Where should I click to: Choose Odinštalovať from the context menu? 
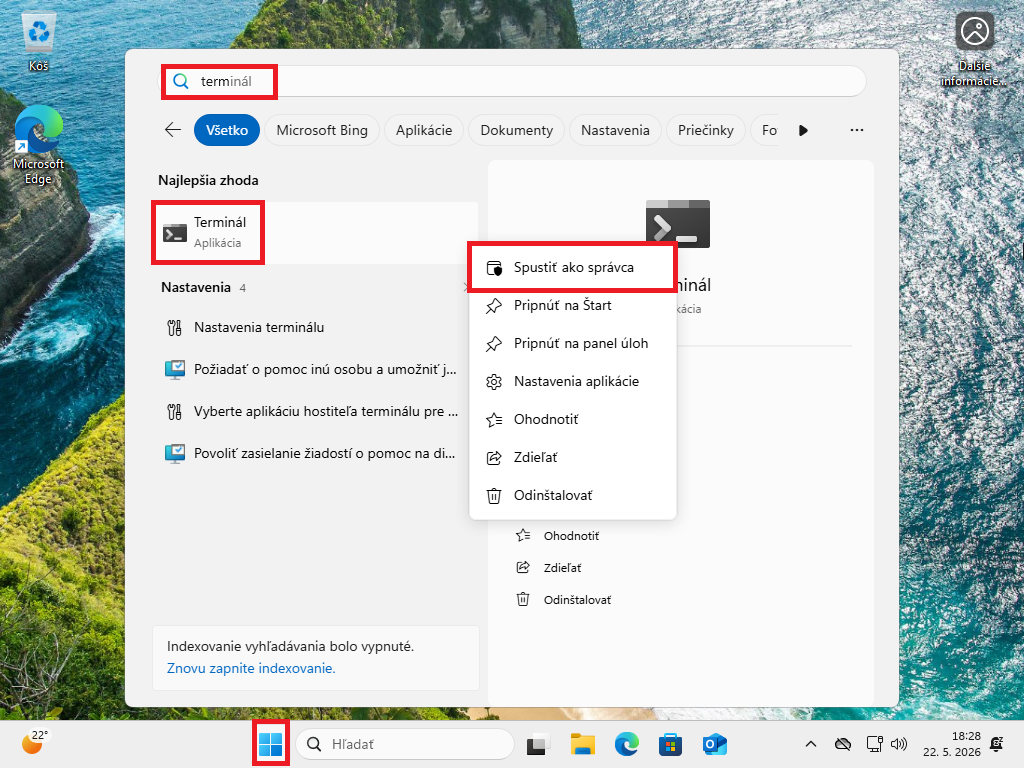pos(573,495)
